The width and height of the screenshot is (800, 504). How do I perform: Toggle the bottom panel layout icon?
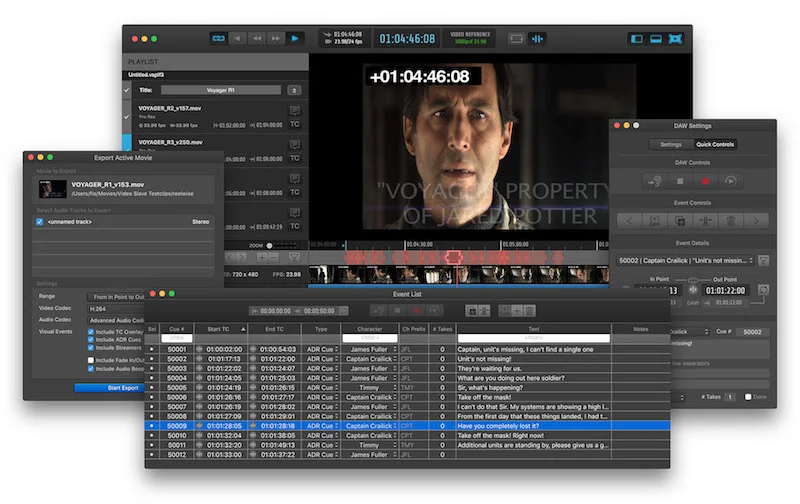tap(656, 39)
